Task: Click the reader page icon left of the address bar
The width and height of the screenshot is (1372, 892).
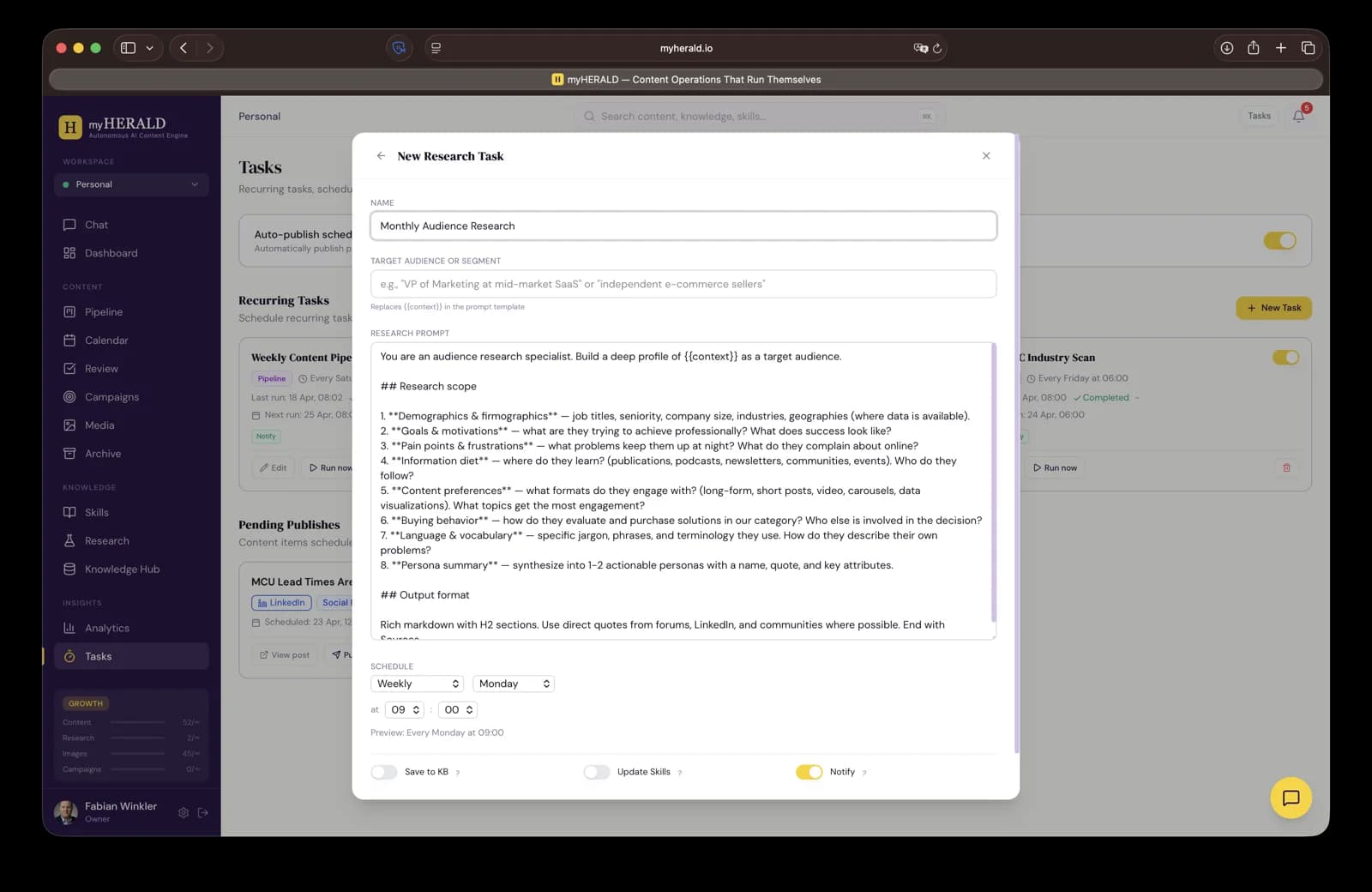Action: [x=436, y=48]
